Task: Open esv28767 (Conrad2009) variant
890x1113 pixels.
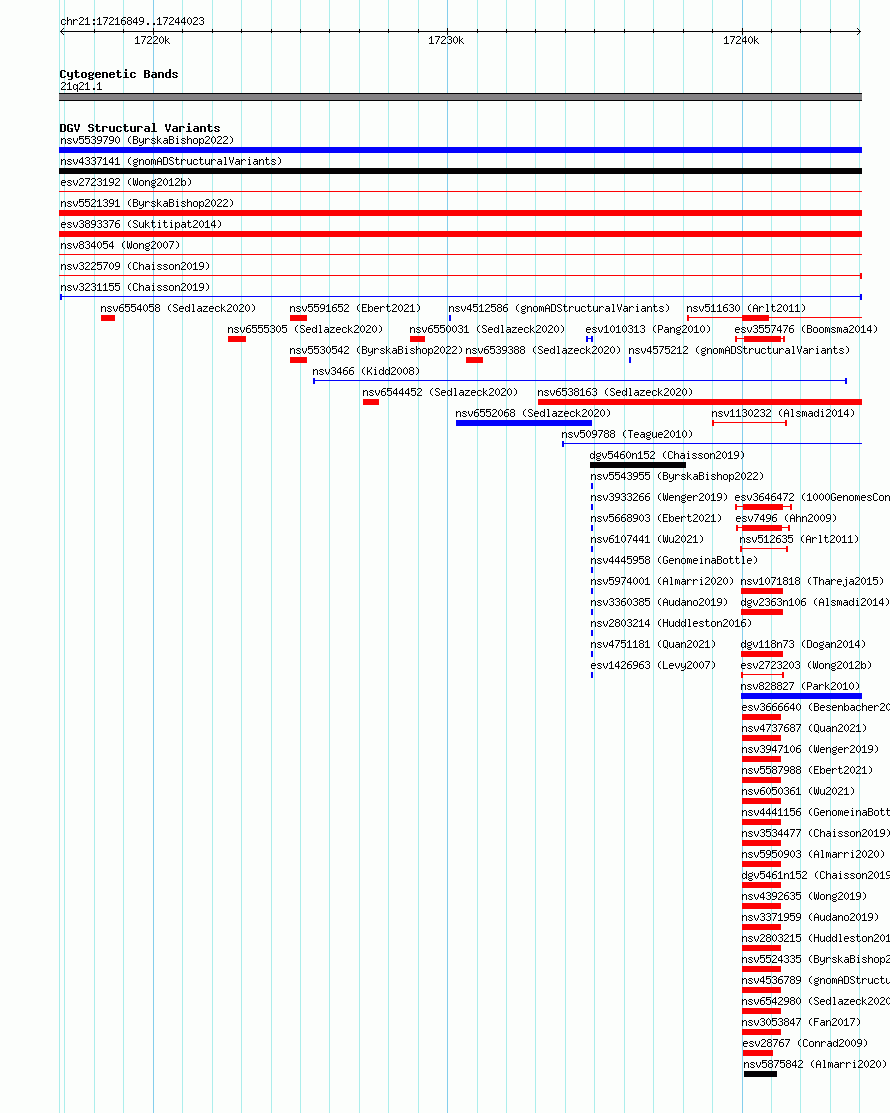Action: click(805, 1043)
